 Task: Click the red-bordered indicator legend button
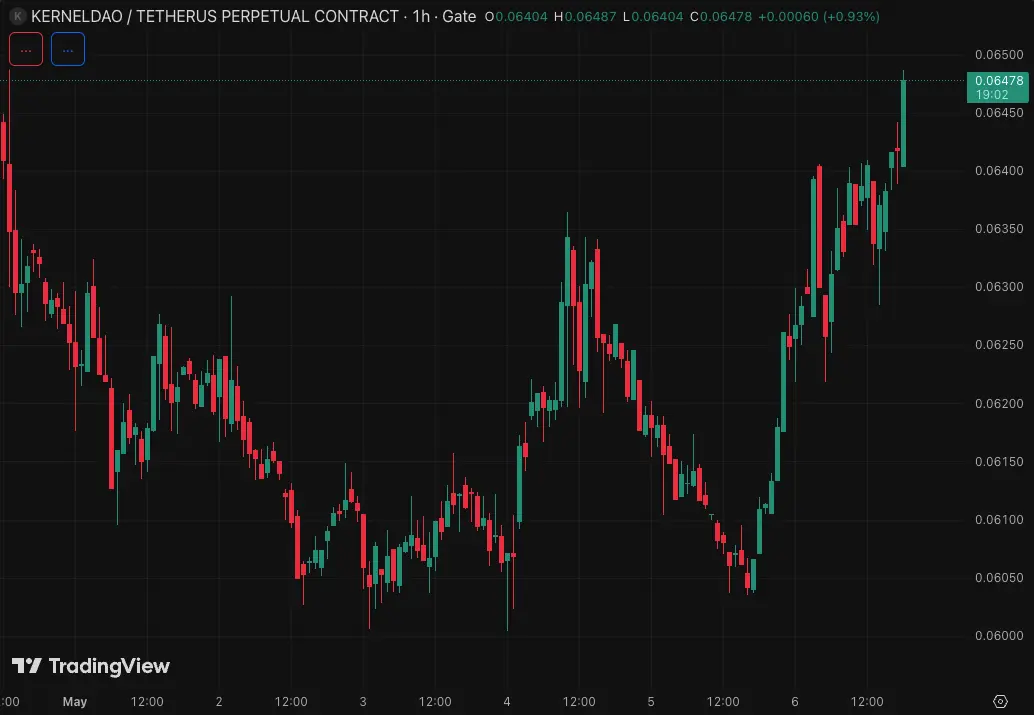click(x=26, y=49)
